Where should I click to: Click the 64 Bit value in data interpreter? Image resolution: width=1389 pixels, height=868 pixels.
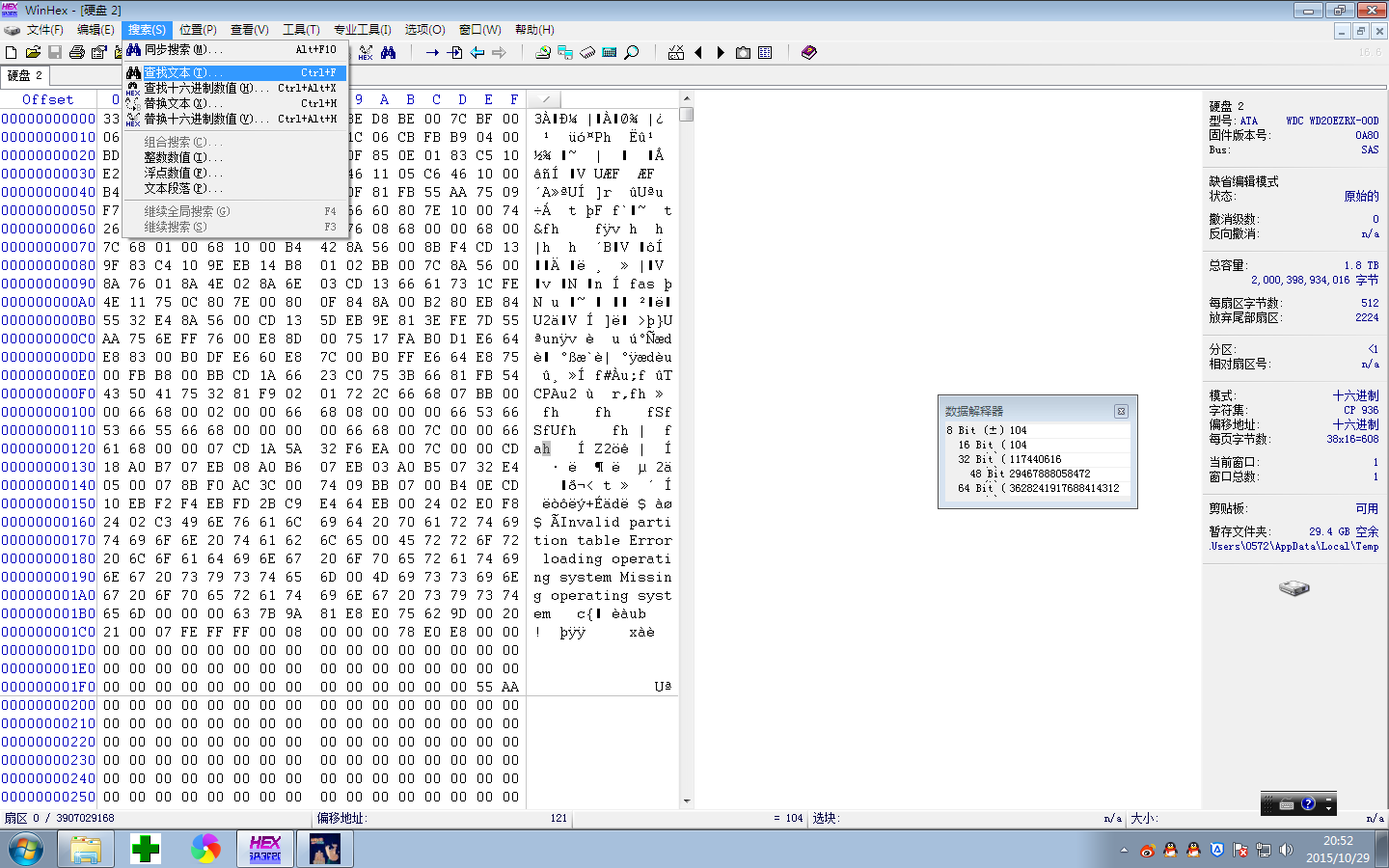[x=1064, y=488]
